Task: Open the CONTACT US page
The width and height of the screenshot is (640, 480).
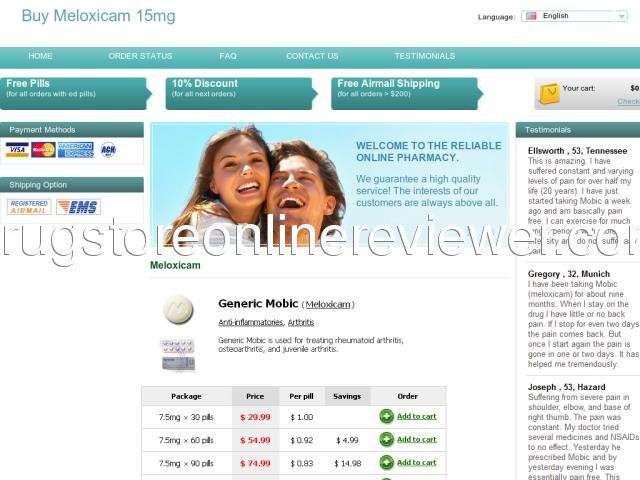Action: pos(312,56)
